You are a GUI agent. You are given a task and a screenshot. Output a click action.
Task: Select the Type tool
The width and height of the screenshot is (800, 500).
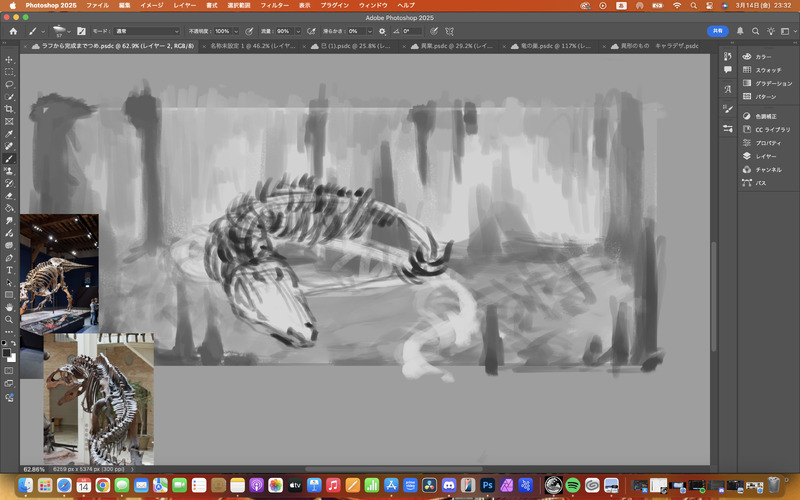9,269
